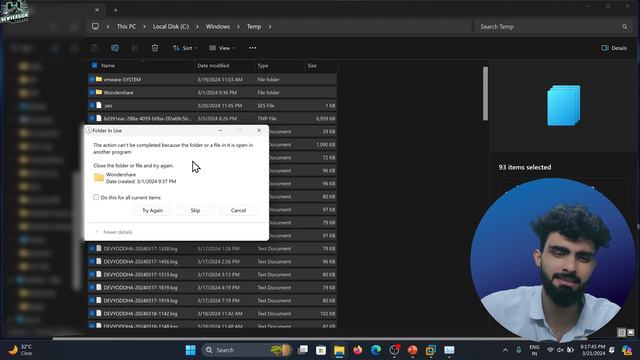Click Try Again in Folder In Use dialog

click(152, 210)
